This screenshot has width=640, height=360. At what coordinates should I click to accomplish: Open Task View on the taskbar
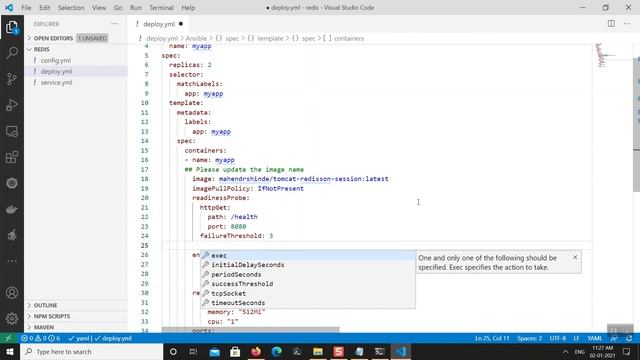tap(193, 351)
